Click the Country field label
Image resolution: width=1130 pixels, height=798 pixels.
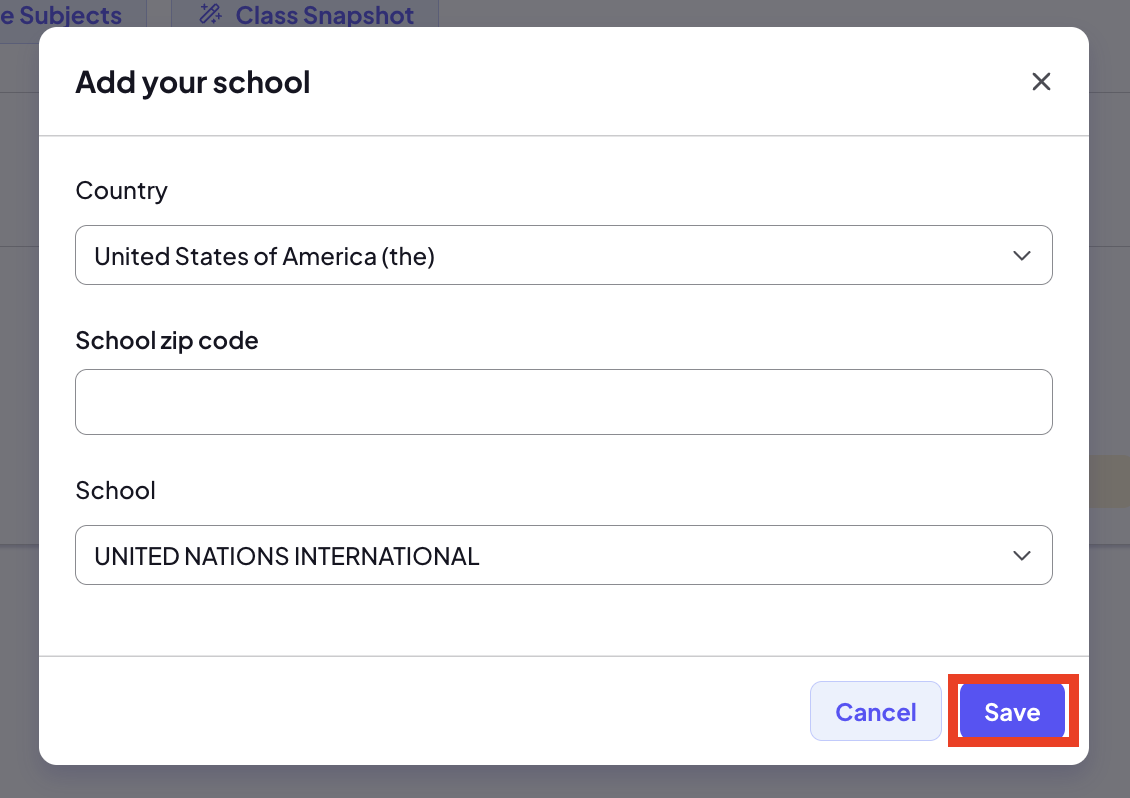(x=121, y=190)
